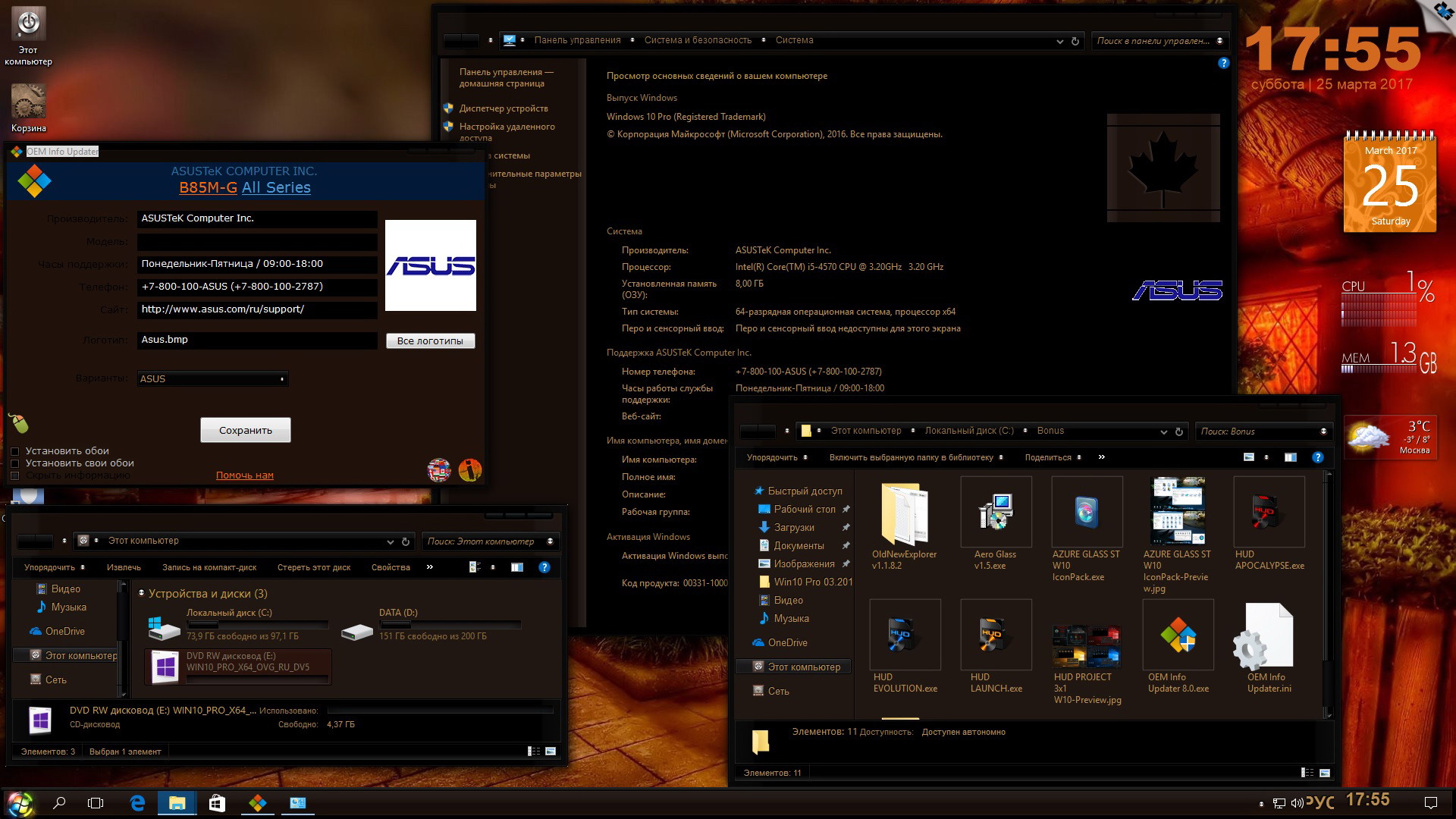Click the Сохранить button
The width and height of the screenshot is (1456, 819).
pyautogui.click(x=245, y=430)
